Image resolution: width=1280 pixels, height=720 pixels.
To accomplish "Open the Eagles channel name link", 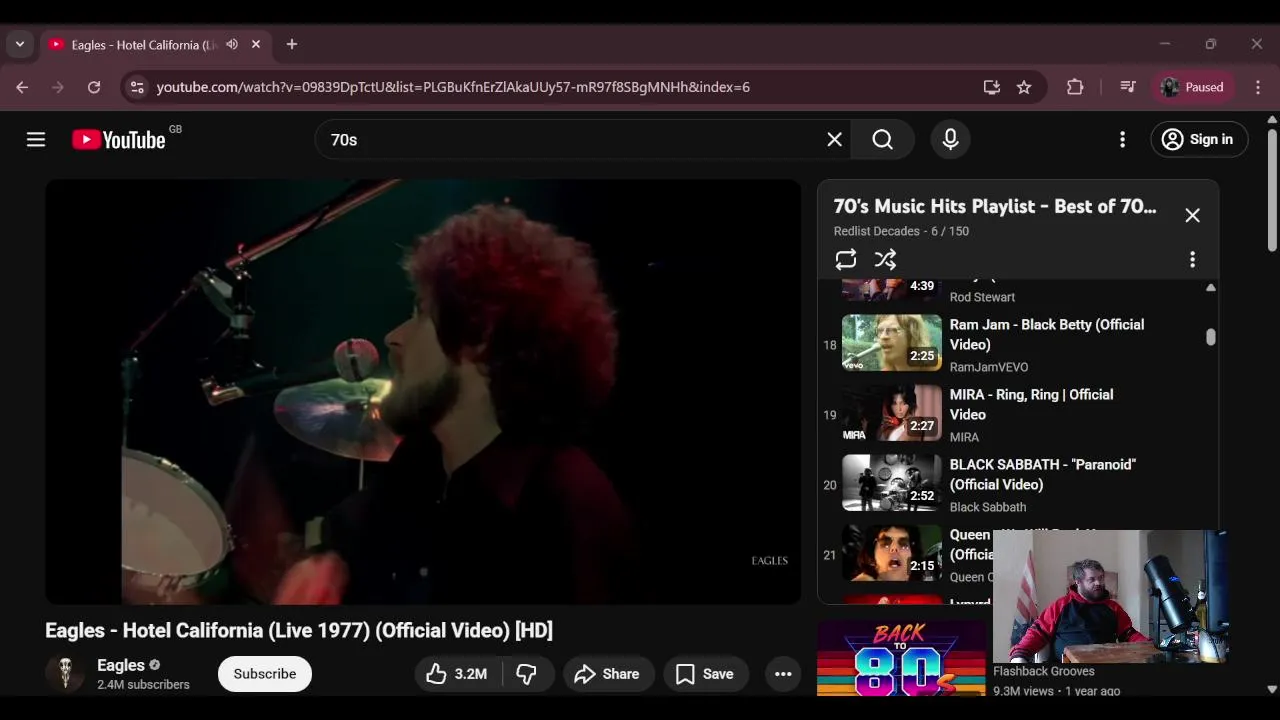I will tap(121, 665).
